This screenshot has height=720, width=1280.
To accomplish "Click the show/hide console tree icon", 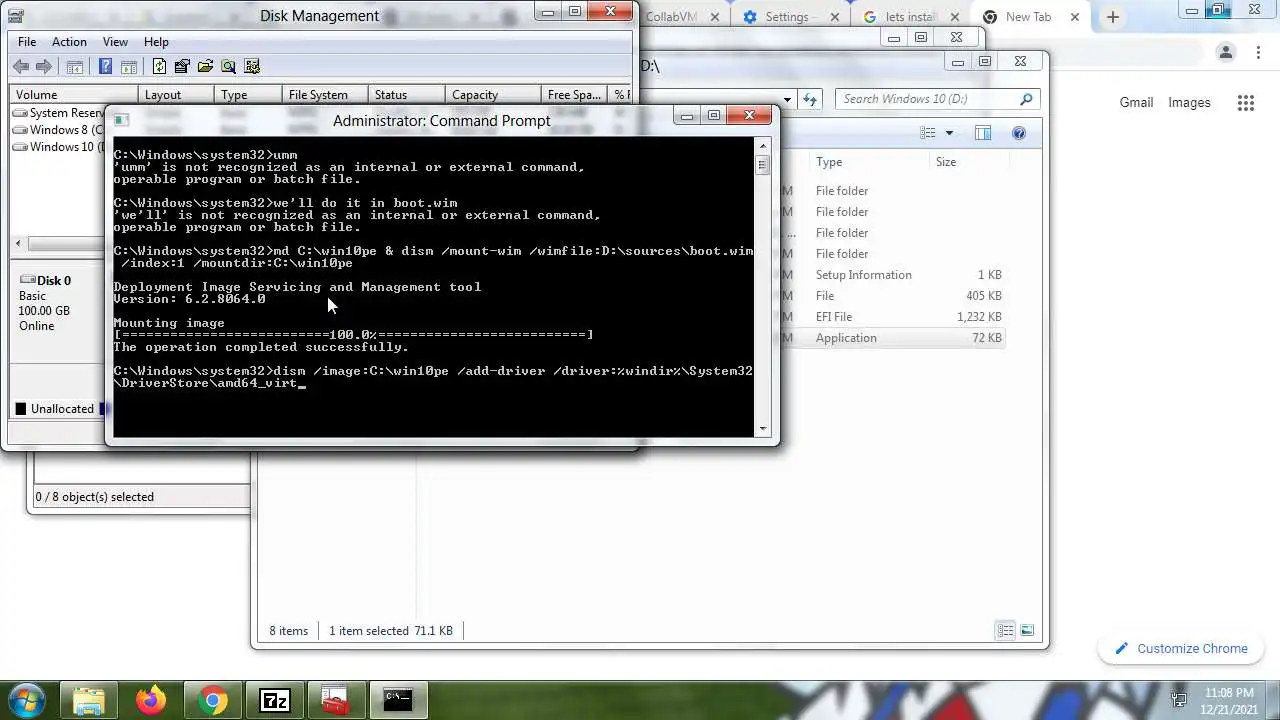I will 74,67.
